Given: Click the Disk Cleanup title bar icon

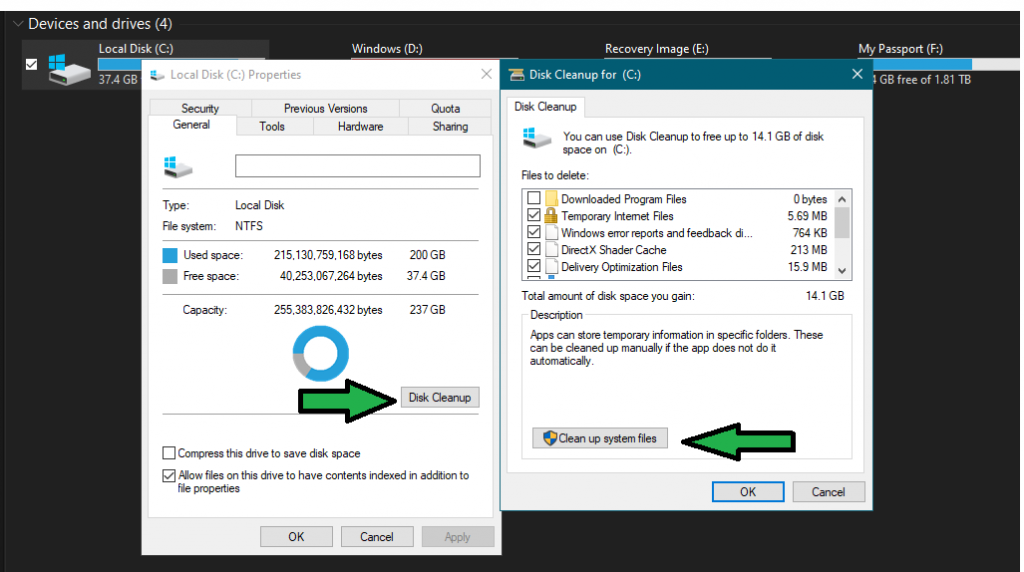Looking at the screenshot, I should pyautogui.click(x=517, y=74).
